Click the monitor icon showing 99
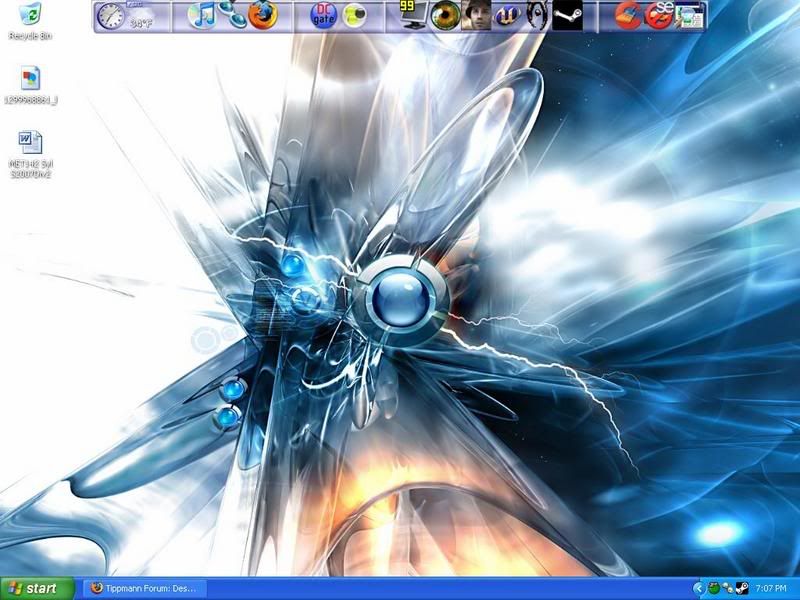Image resolution: width=800 pixels, height=600 pixels. 413,15
